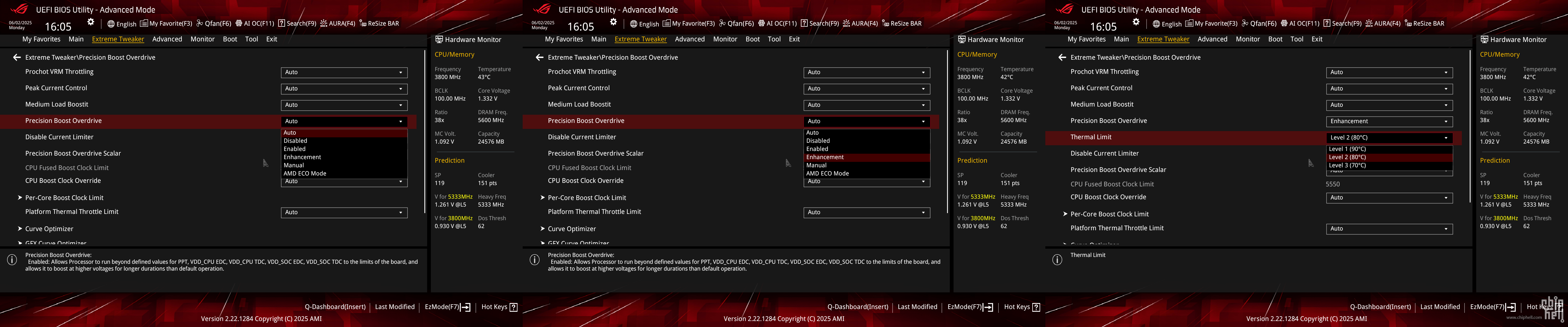Open Qfan(F6) in right BIOS screen

(x=1259, y=24)
